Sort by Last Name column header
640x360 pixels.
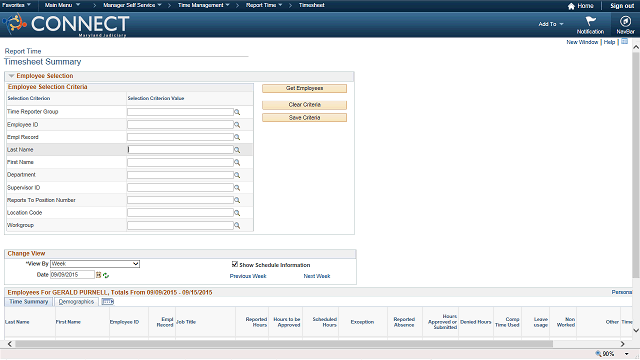[17, 322]
